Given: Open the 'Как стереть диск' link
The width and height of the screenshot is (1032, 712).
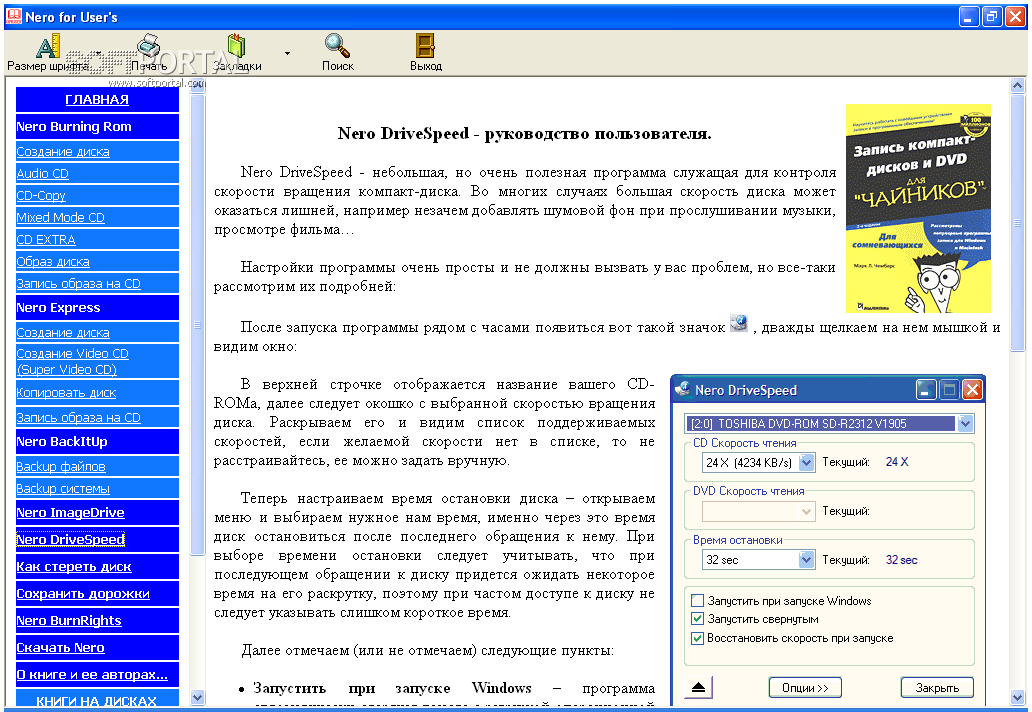Looking at the screenshot, I should click(x=74, y=567).
